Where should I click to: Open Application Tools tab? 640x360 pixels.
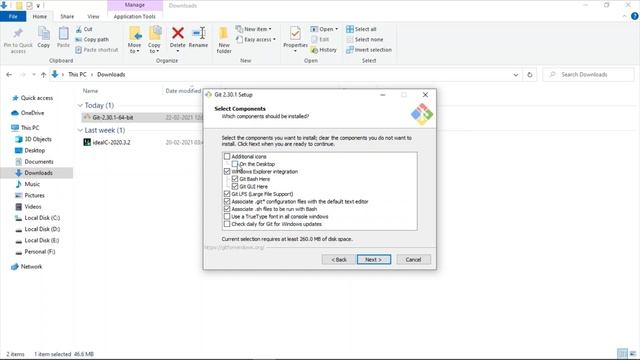[x=135, y=16]
